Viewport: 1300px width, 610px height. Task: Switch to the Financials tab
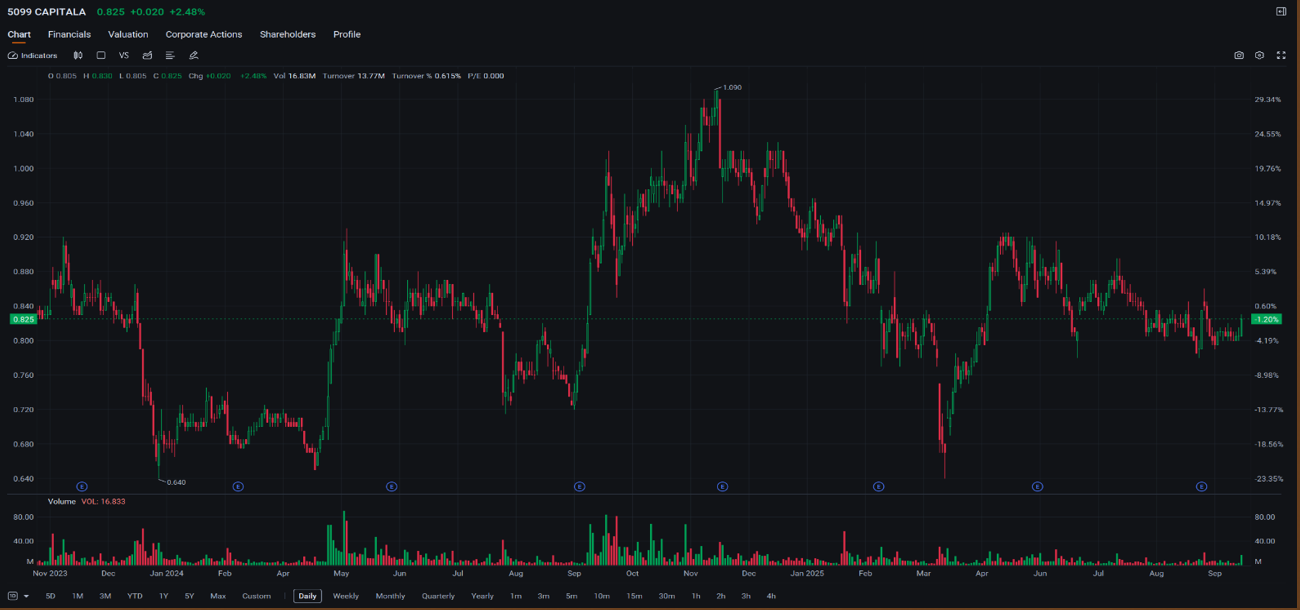[69, 34]
